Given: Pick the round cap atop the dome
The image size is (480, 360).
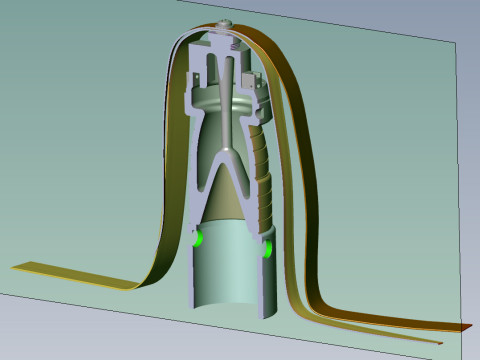Looking at the screenshot, I should (225, 24).
